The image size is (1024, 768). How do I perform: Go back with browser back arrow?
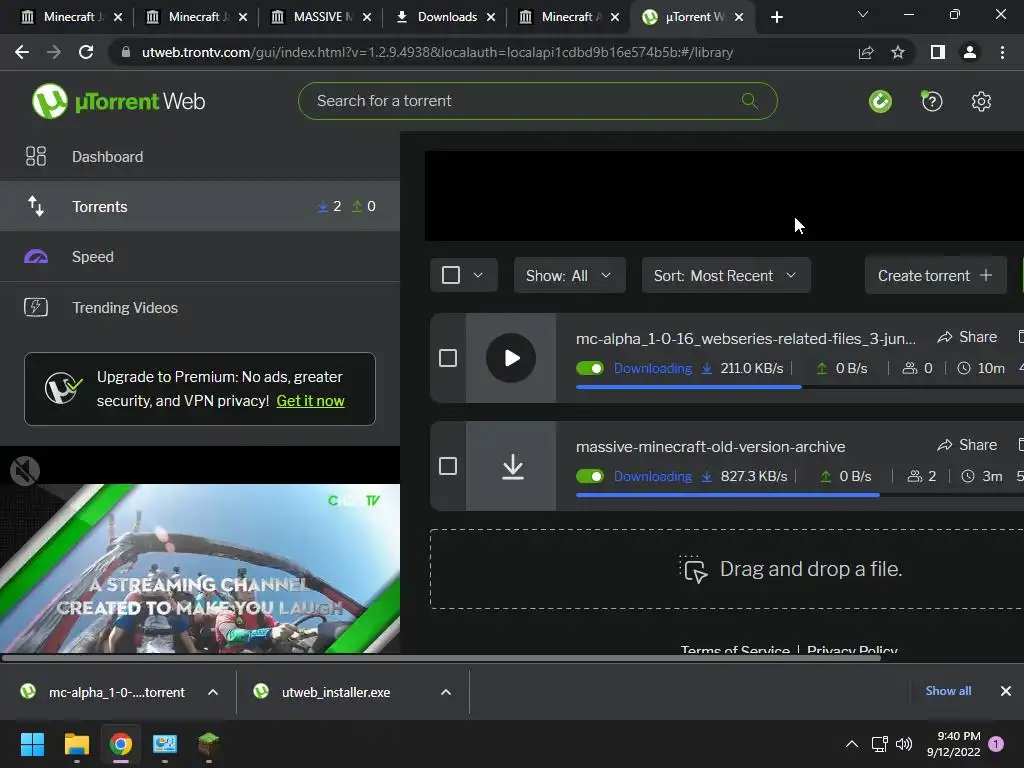(22, 52)
